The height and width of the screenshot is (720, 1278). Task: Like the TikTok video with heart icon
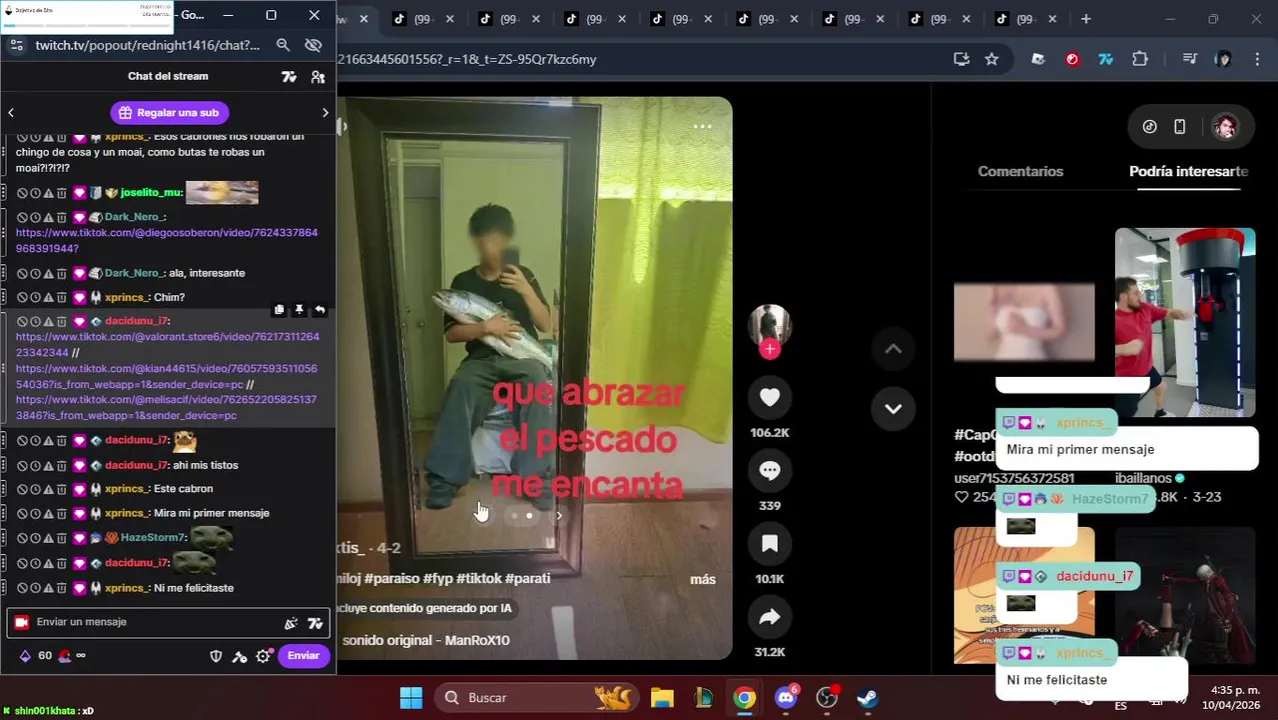click(769, 398)
